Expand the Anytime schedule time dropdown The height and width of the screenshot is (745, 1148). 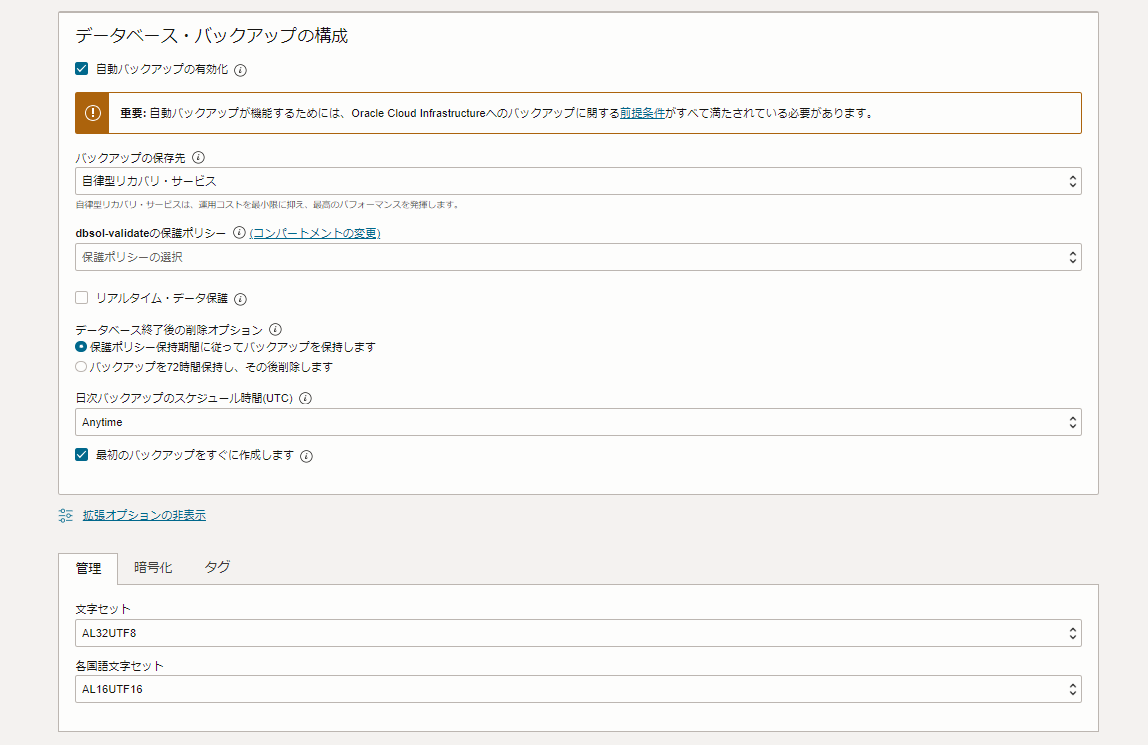[577, 422]
